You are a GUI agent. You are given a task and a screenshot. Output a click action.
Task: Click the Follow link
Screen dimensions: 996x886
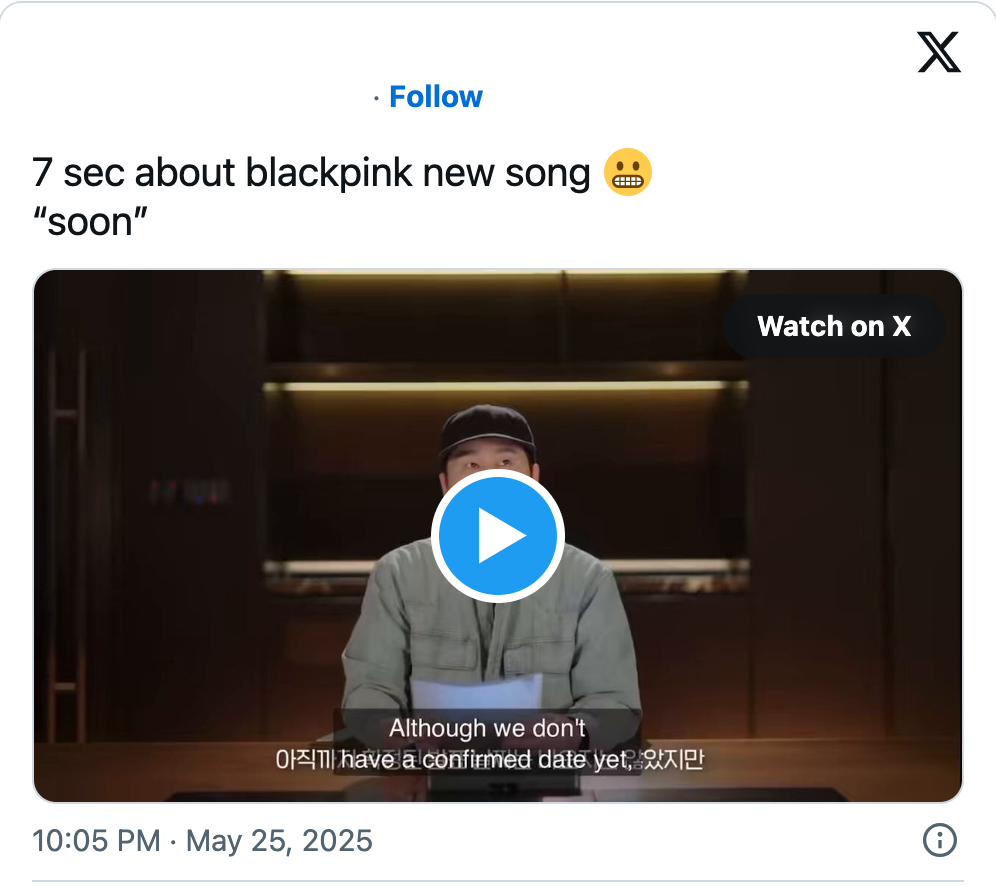coord(435,97)
